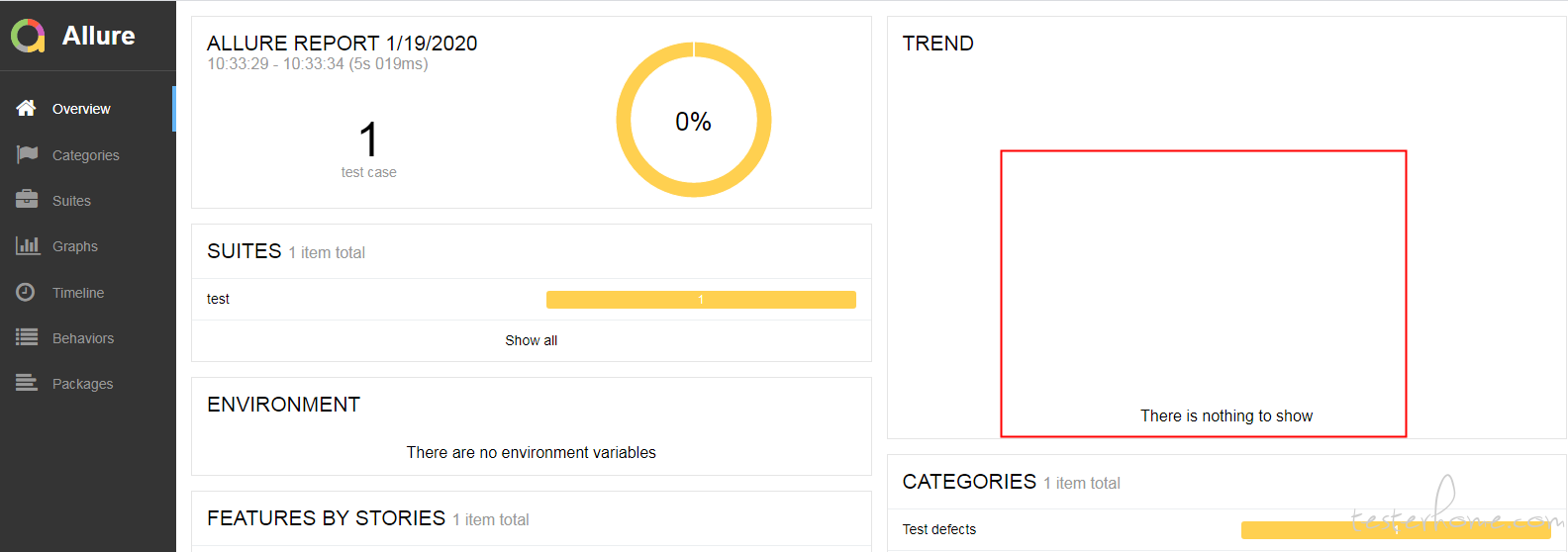
Task: Click the yellow Test defects bar
Action: (x=1396, y=530)
